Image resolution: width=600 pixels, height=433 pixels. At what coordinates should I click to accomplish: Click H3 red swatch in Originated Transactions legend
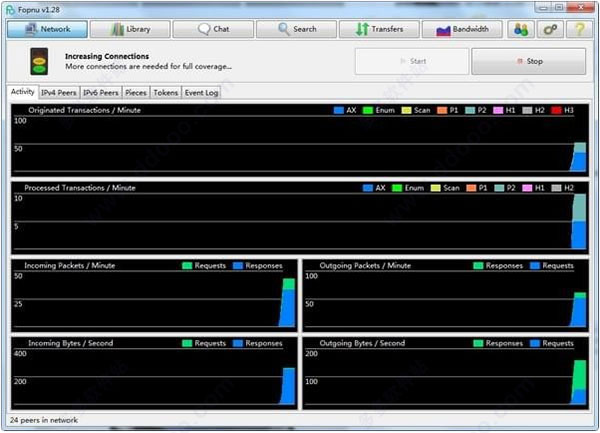point(556,111)
